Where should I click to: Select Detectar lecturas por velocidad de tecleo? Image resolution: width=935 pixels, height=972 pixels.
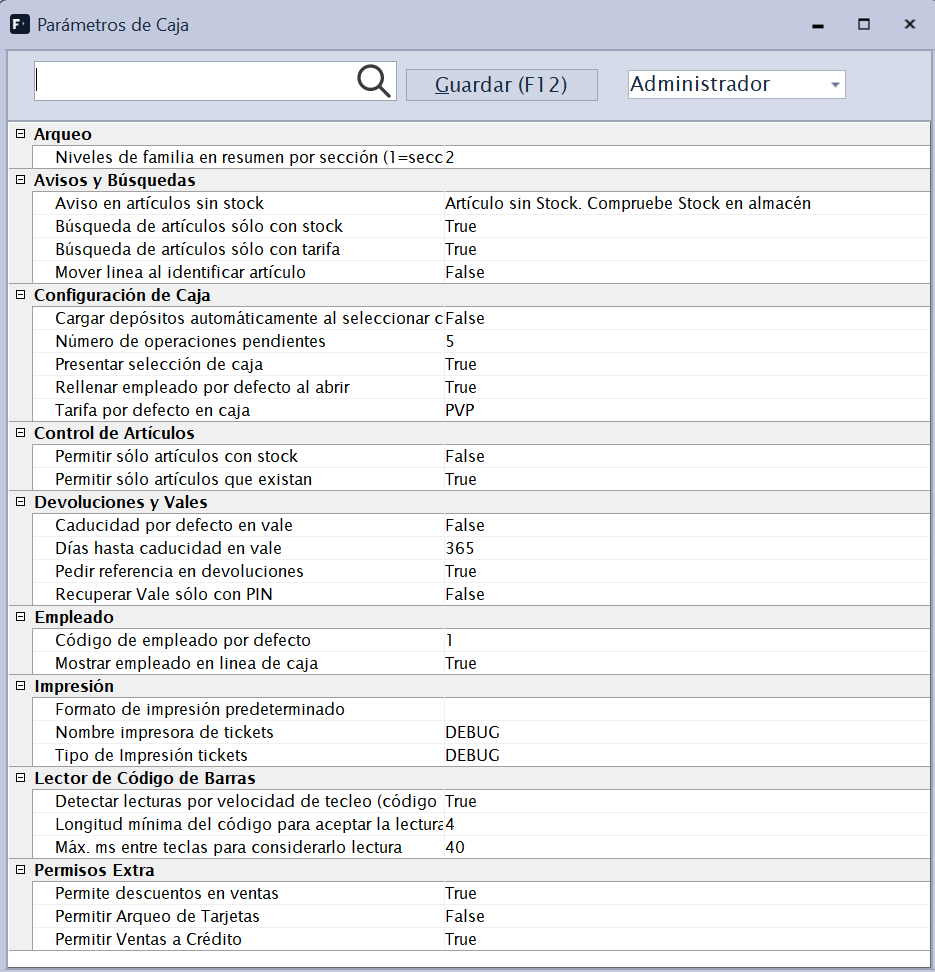481,801
